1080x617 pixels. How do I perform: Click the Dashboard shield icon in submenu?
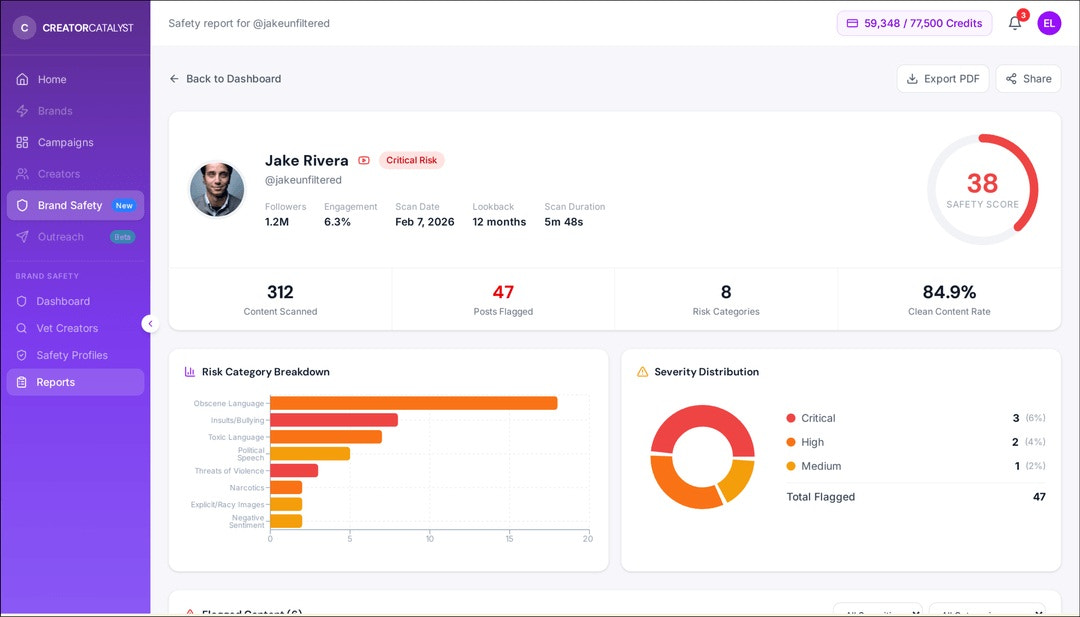[21, 301]
